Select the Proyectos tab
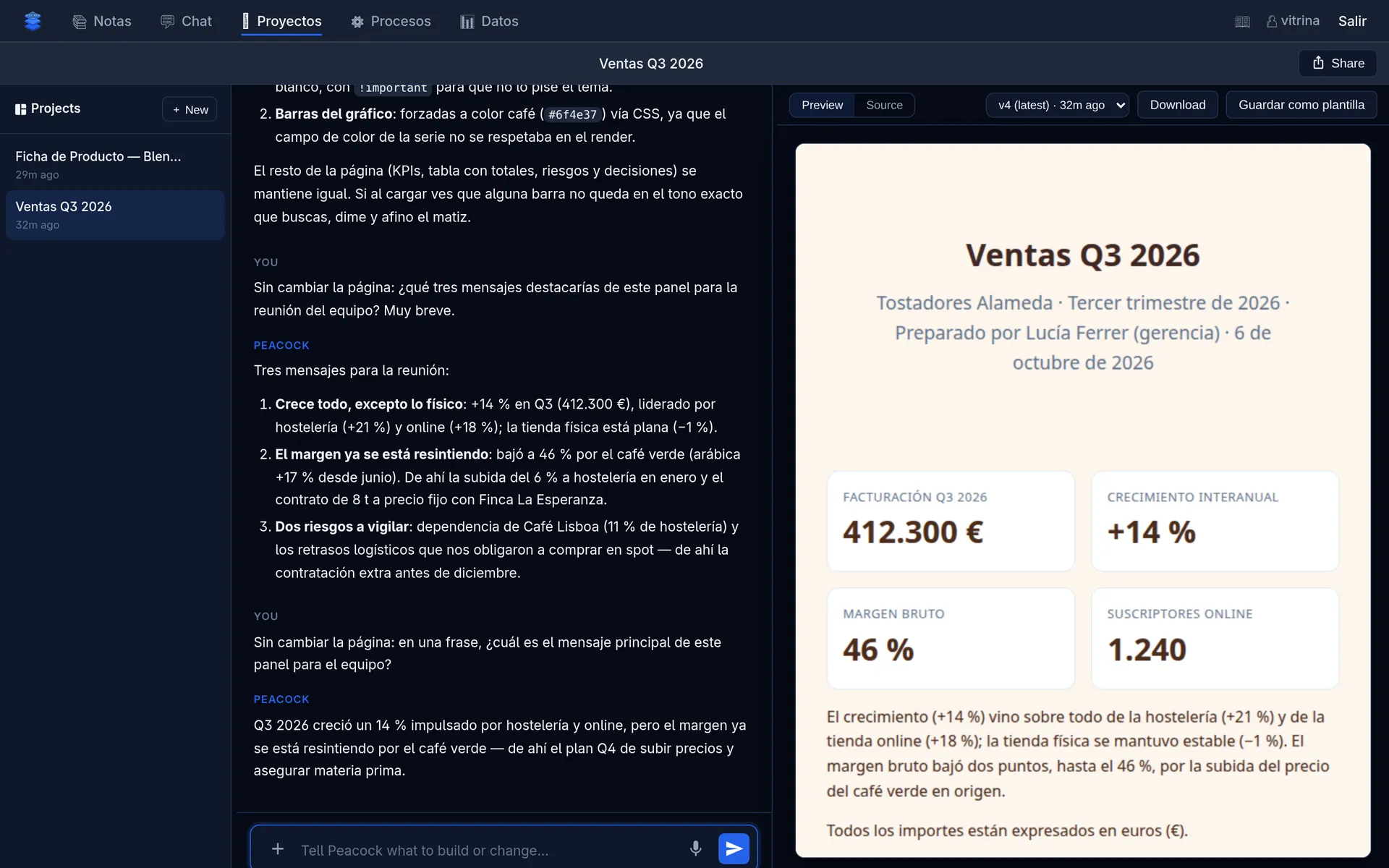The width and height of the screenshot is (1389, 868). [x=281, y=21]
